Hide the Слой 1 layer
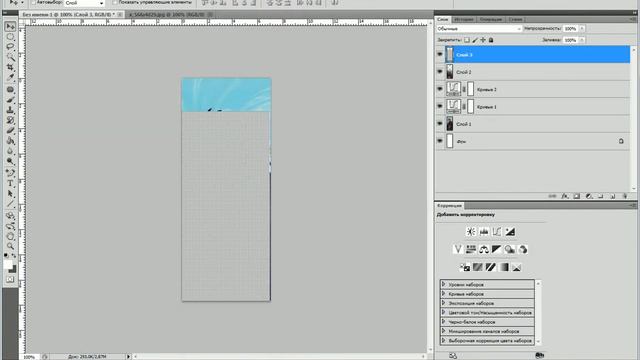640x360 pixels. coord(440,124)
